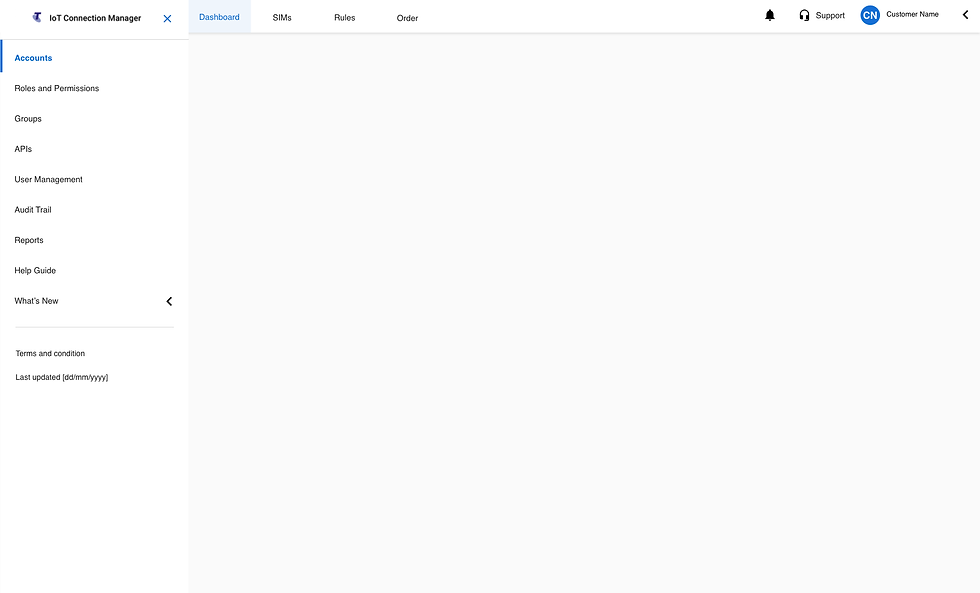Image resolution: width=980 pixels, height=593 pixels.
Task: Select What's New menu item
Action: [x=36, y=301]
